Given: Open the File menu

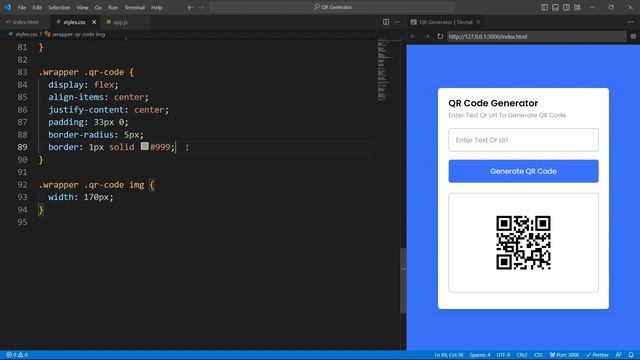Looking at the screenshot, I should [22, 7].
